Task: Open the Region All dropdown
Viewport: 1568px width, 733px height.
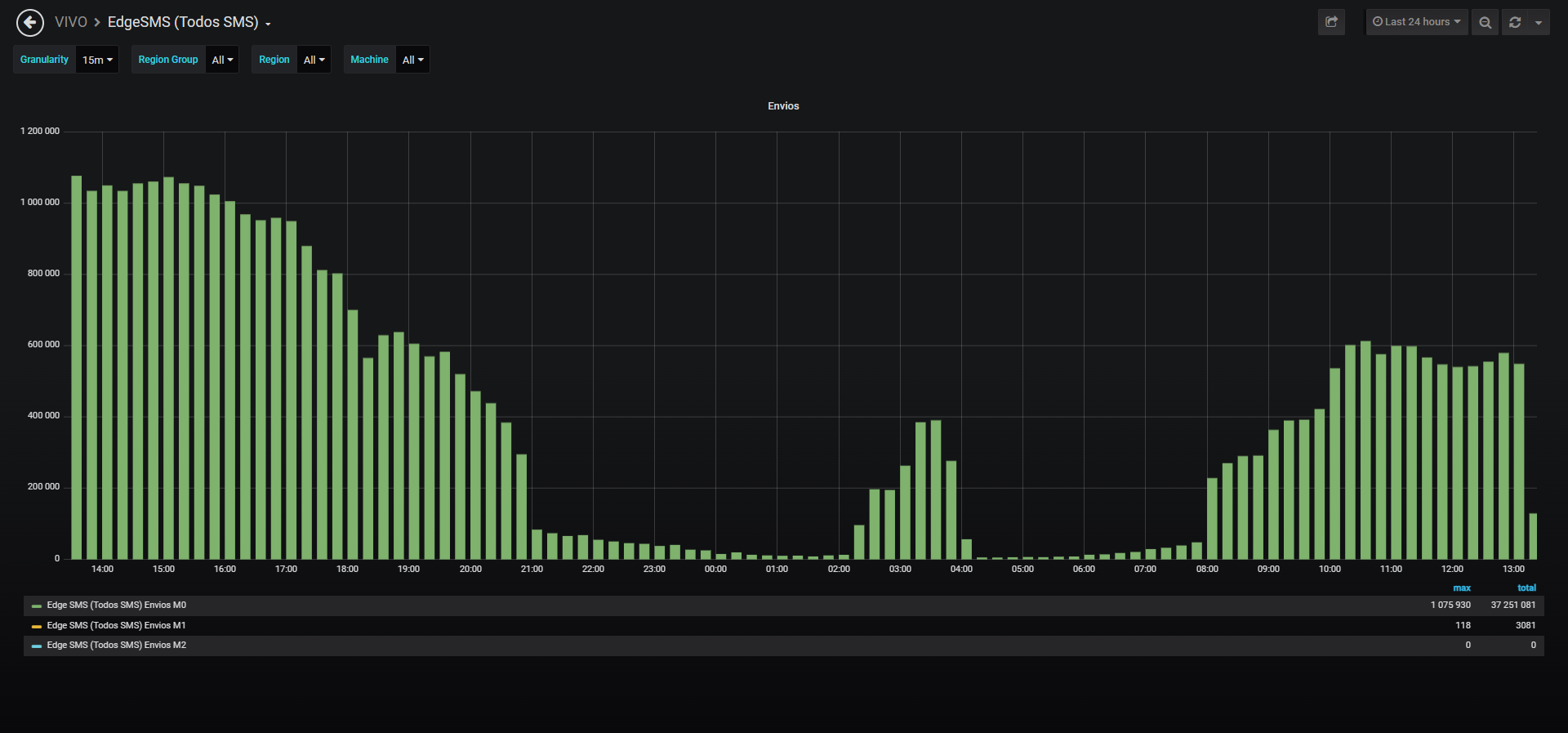Action: click(314, 60)
